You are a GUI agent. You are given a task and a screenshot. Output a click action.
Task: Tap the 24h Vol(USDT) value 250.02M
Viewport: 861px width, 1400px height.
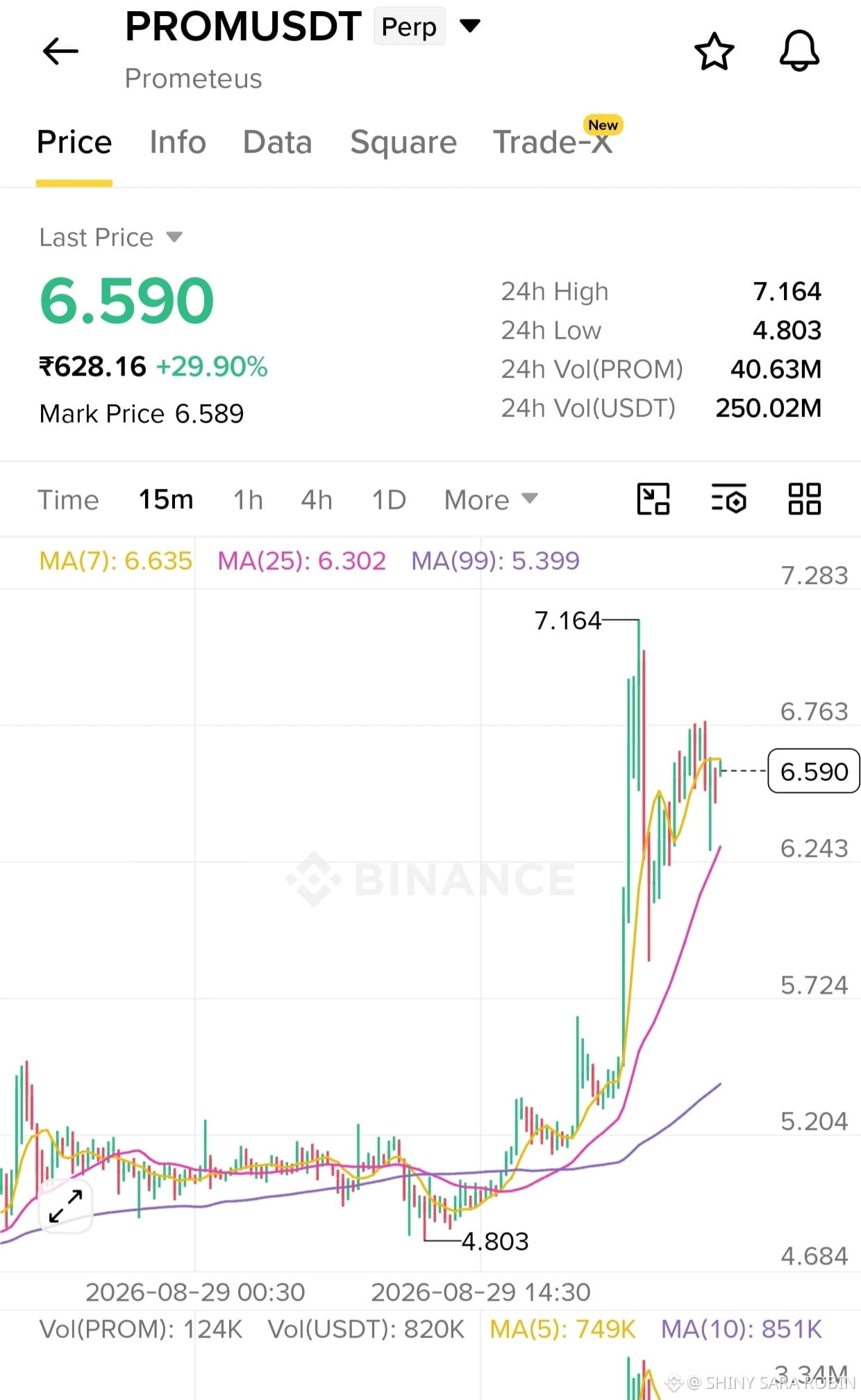(x=769, y=408)
